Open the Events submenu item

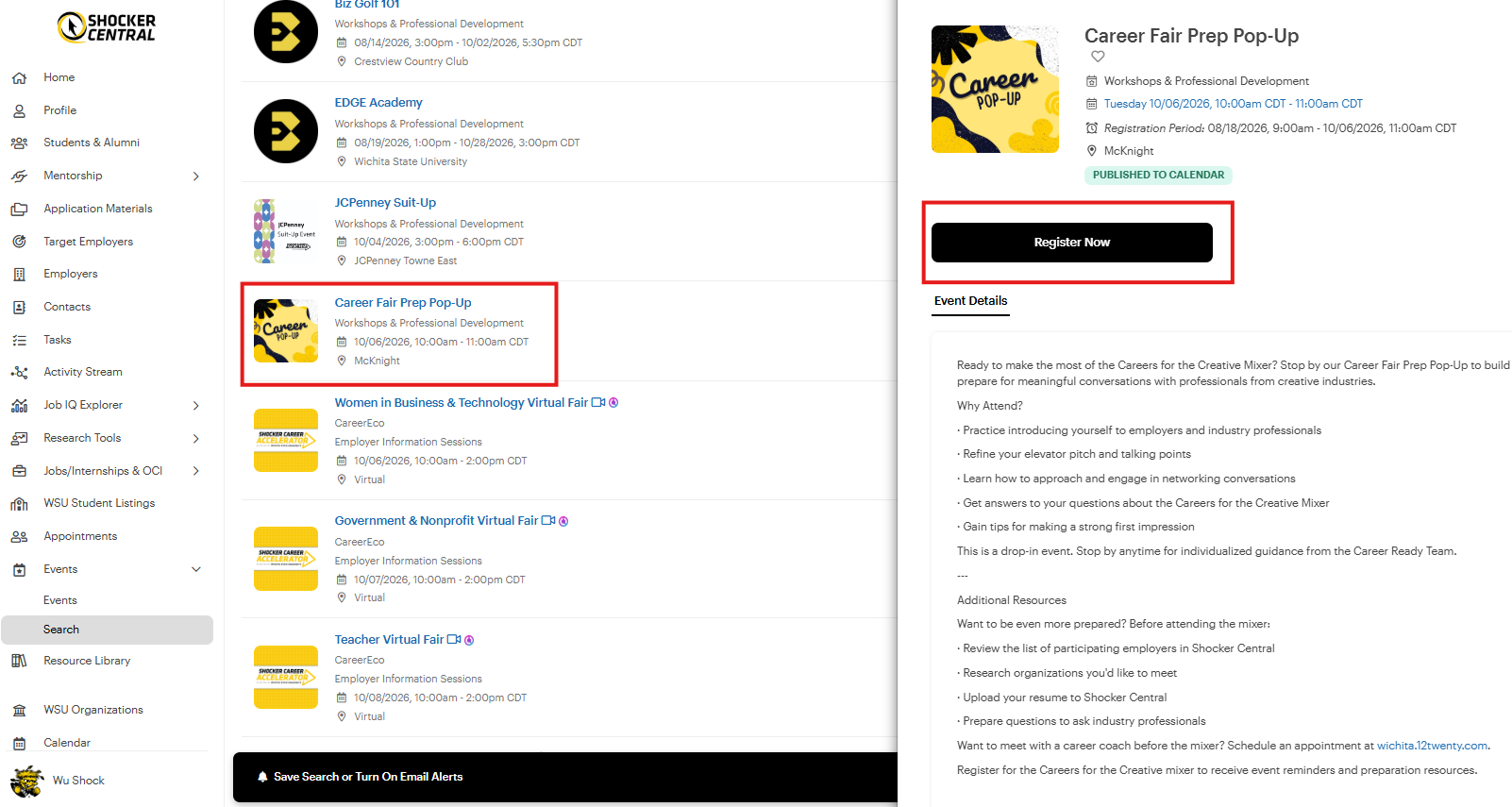(60, 600)
